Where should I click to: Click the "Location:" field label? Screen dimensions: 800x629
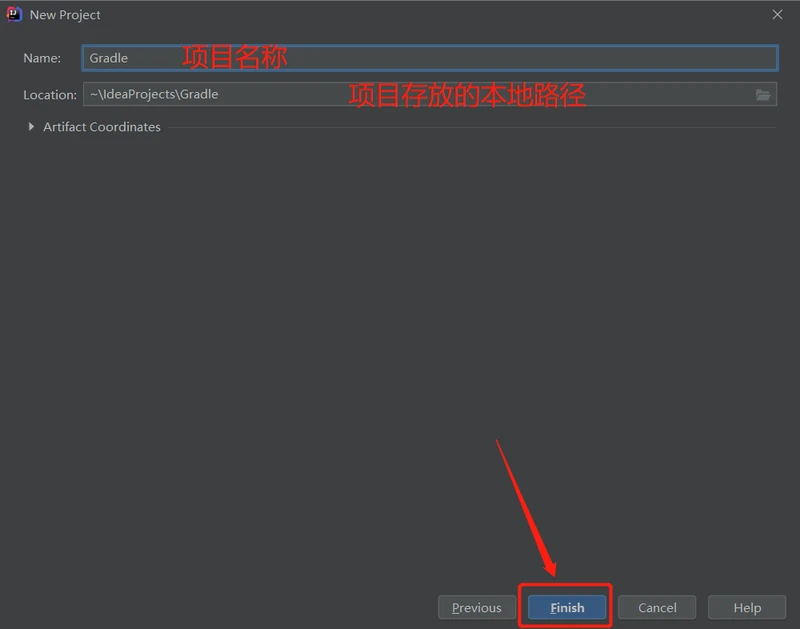pos(50,95)
